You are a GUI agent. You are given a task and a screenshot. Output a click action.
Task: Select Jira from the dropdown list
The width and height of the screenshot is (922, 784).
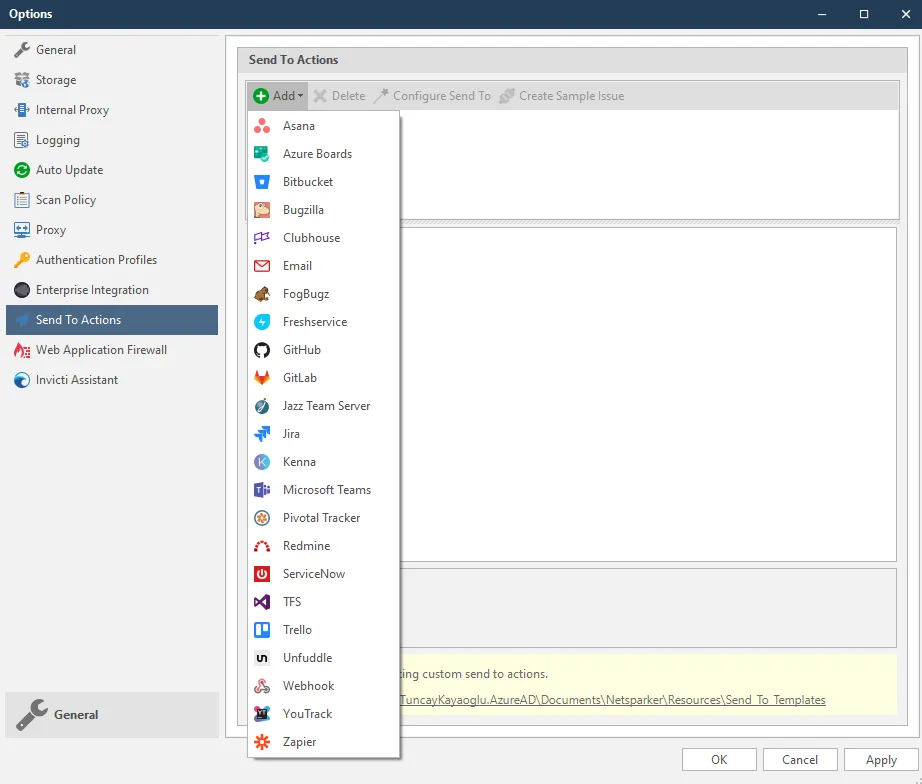point(323,434)
